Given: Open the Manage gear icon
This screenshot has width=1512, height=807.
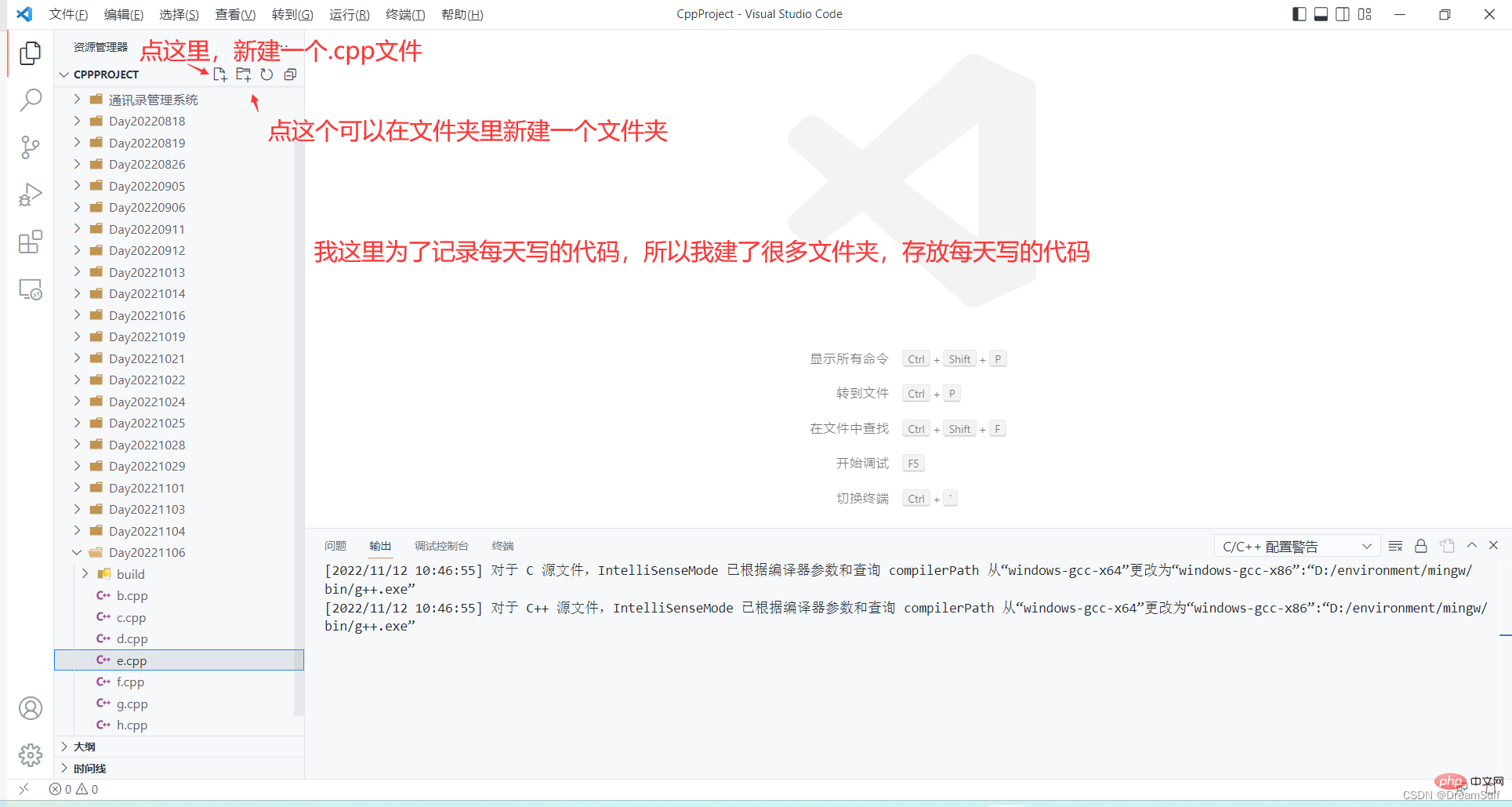Looking at the screenshot, I should tap(30, 754).
